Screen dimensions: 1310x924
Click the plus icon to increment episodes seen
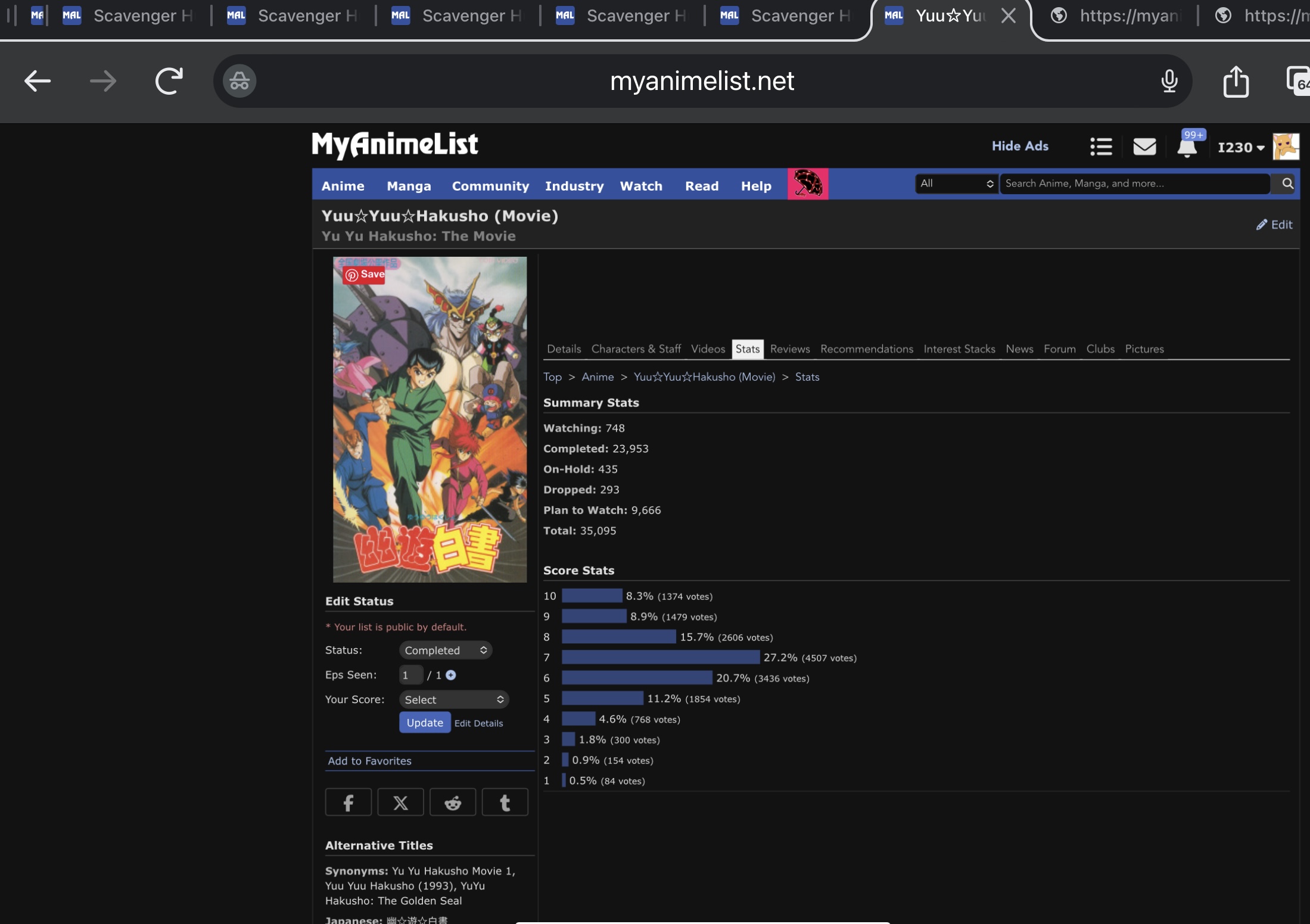tap(451, 675)
